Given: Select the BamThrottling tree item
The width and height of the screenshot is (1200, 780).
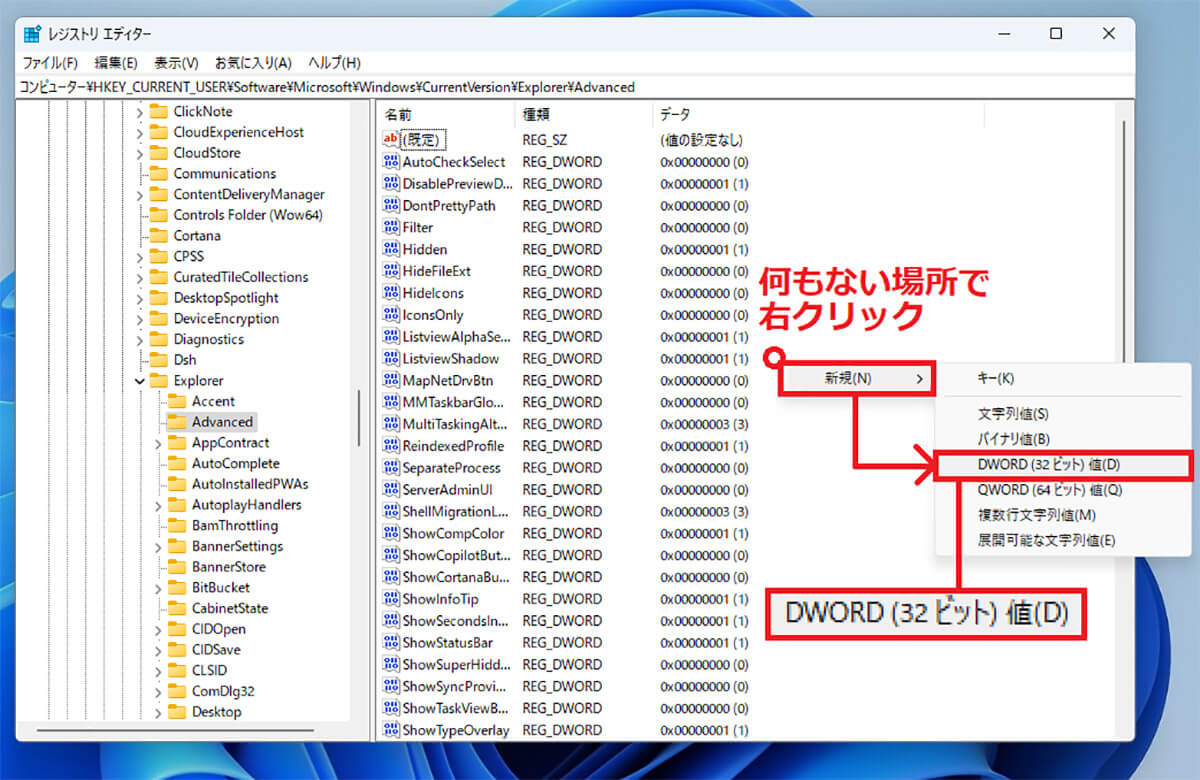Looking at the screenshot, I should pos(235,526).
